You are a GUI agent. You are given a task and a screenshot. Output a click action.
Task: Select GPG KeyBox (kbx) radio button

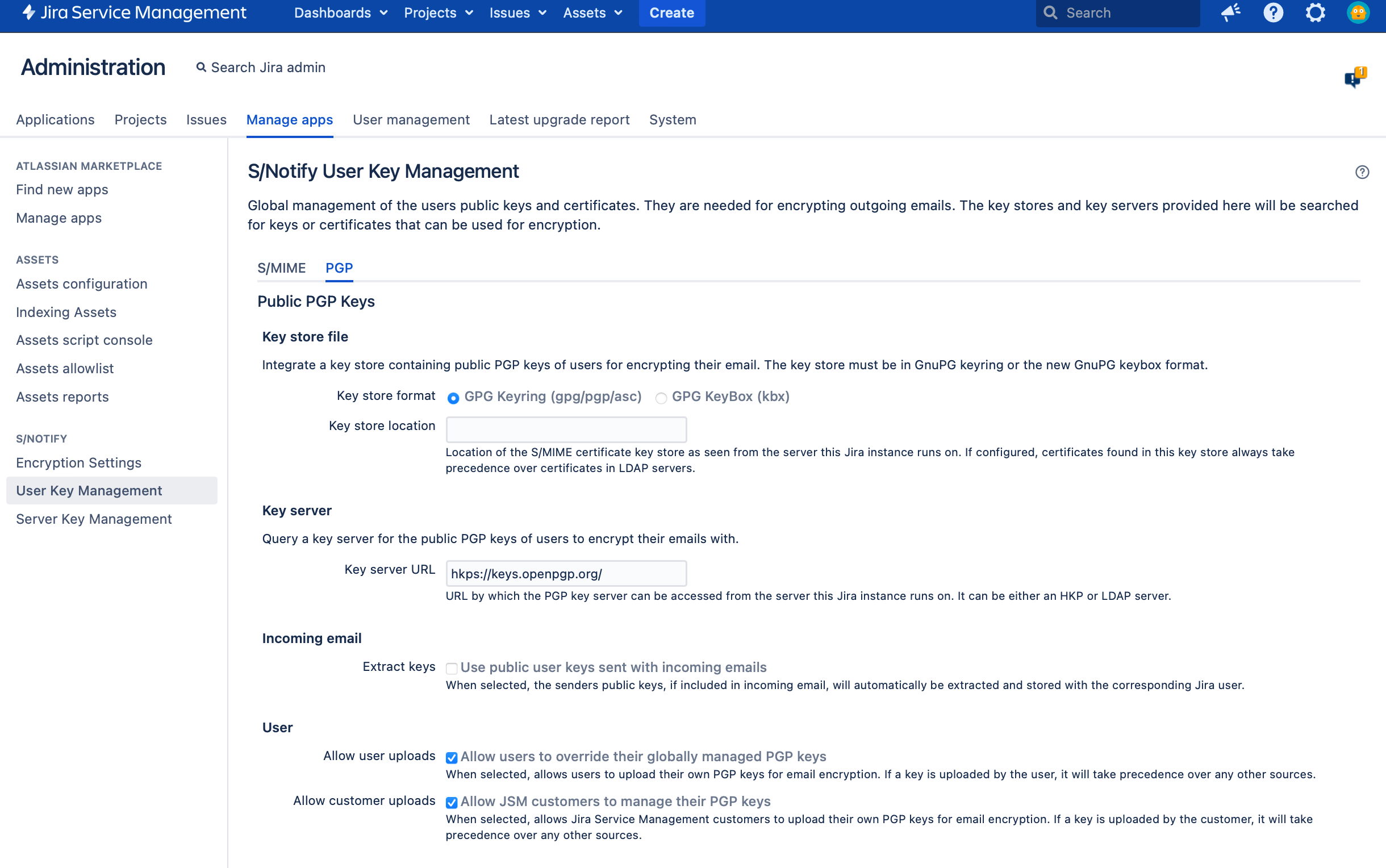tap(661, 398)
